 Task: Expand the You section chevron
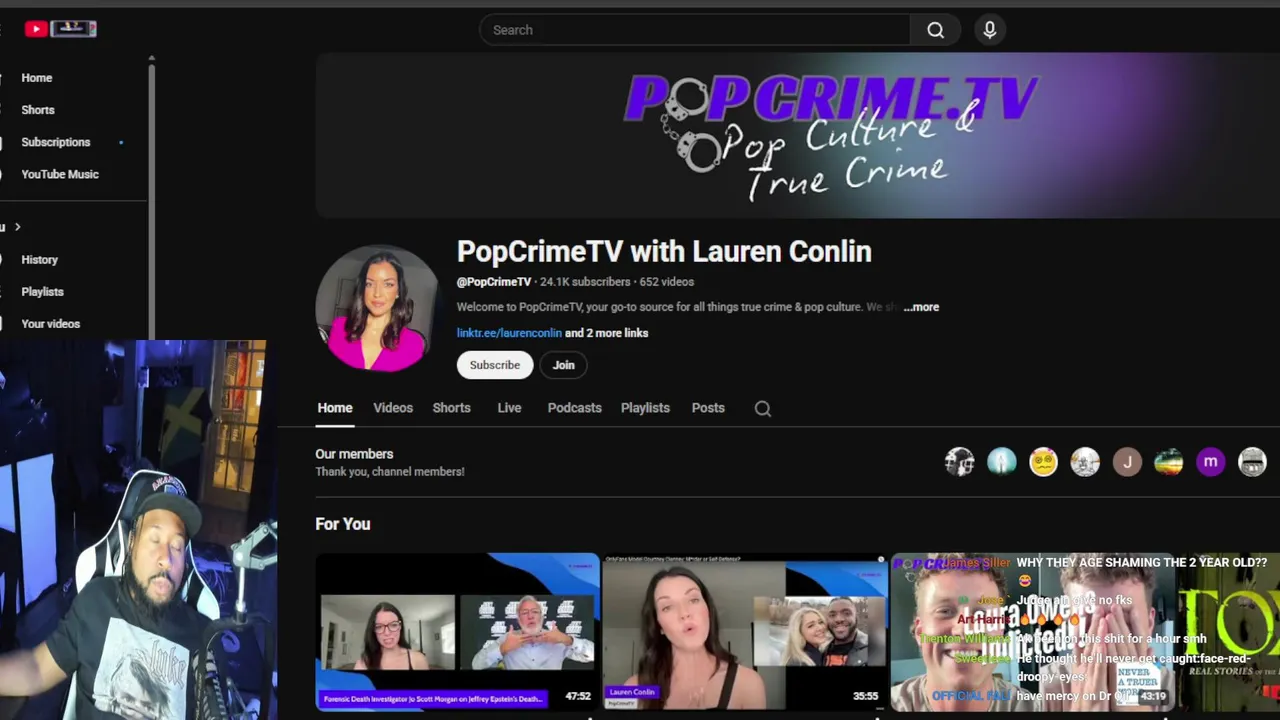click(17, 227)
